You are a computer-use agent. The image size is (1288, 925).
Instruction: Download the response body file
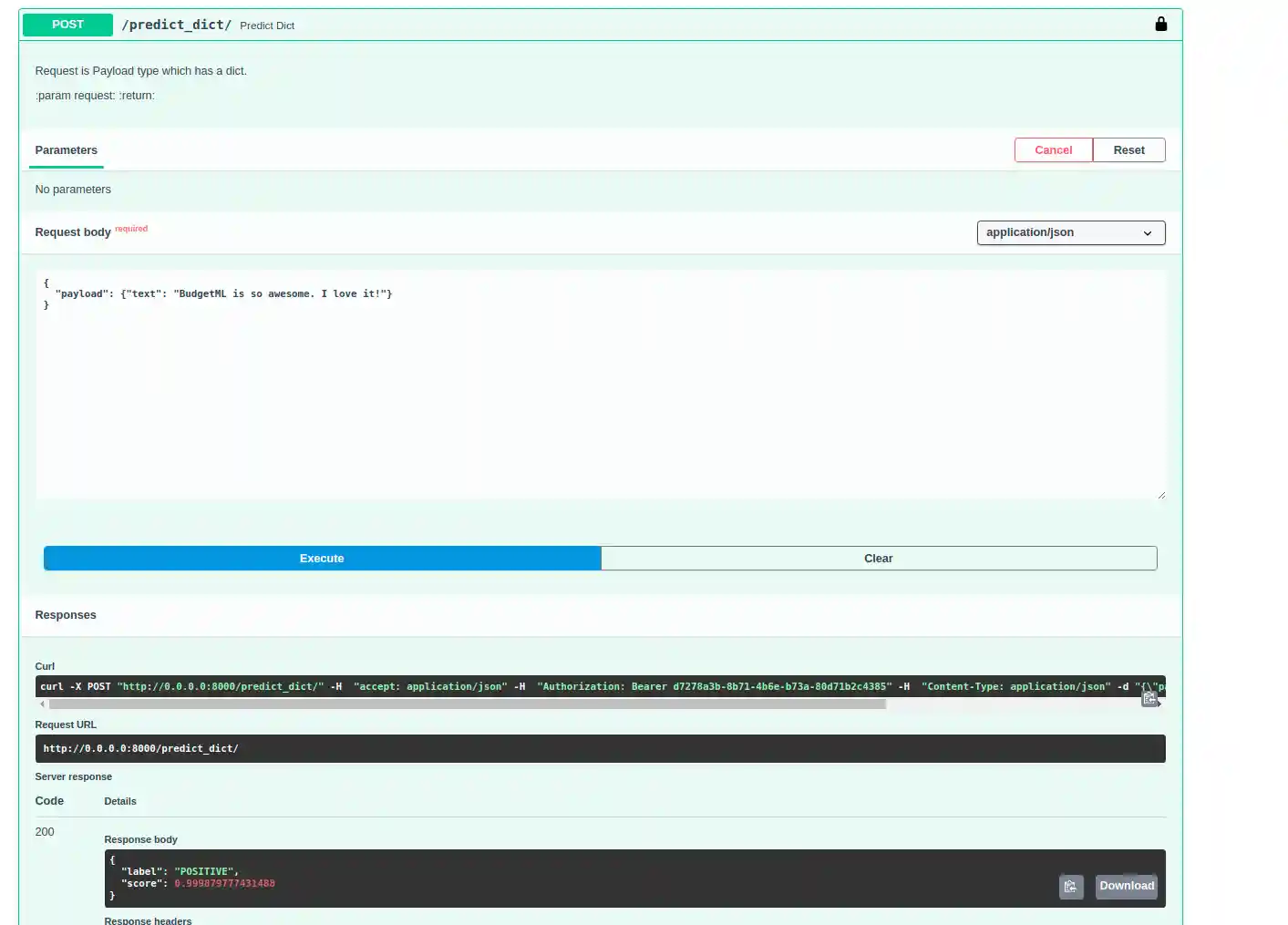(x=1126, y=886)
